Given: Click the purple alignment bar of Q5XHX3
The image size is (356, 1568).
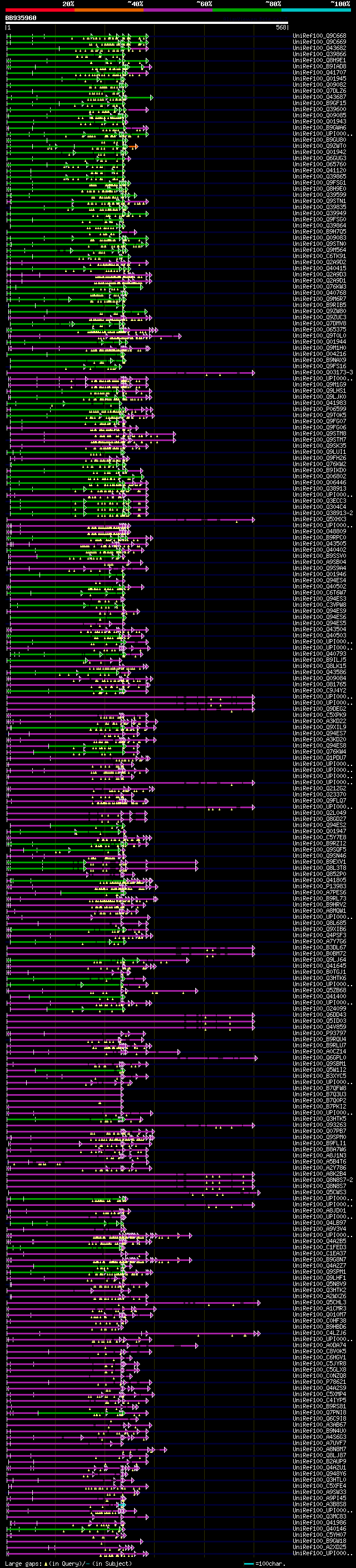Looking at the screenshot, I should (x=130, y=519).
